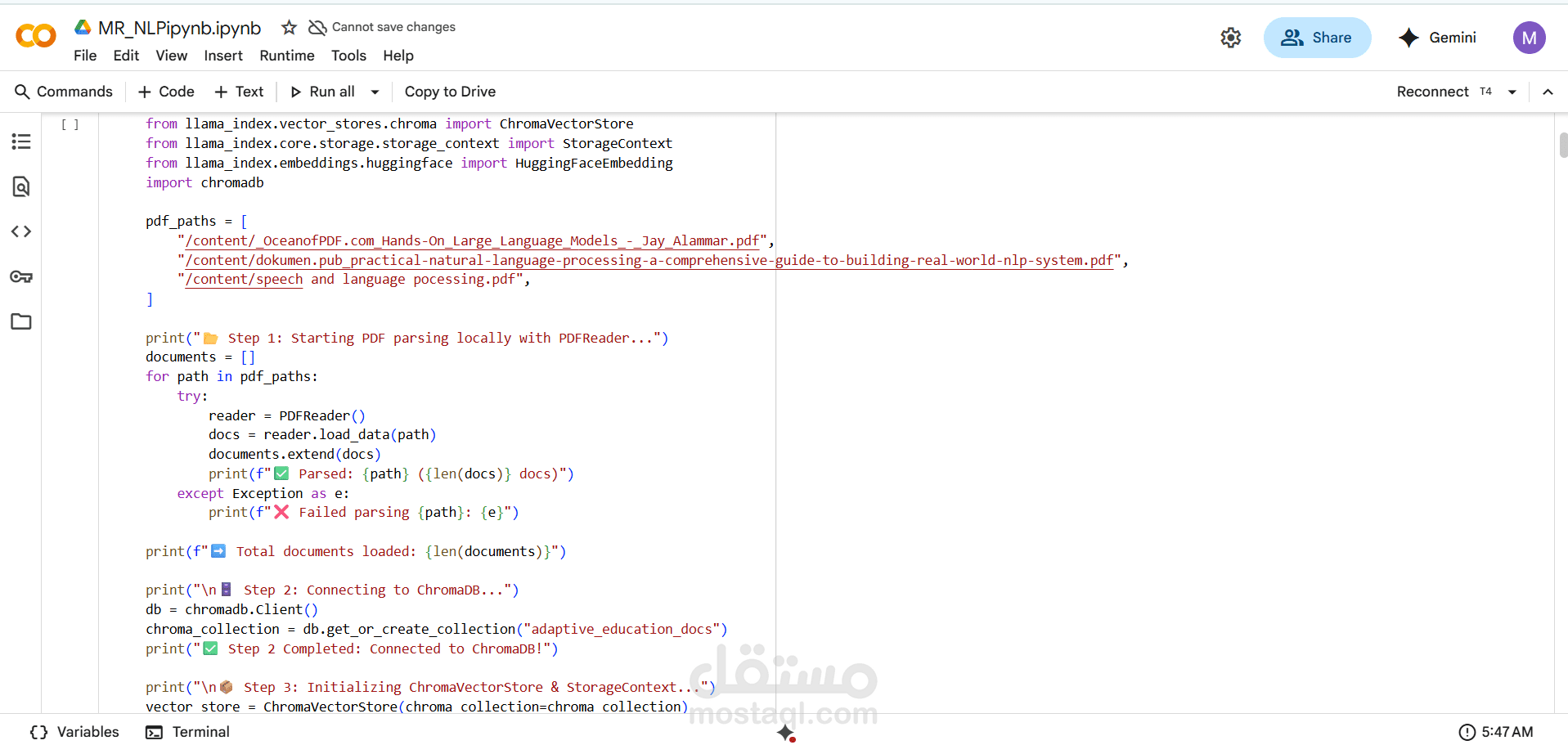Click the "docs = reader.load_data(path)" line
The image size is (1568, 745).
point(322,434)
